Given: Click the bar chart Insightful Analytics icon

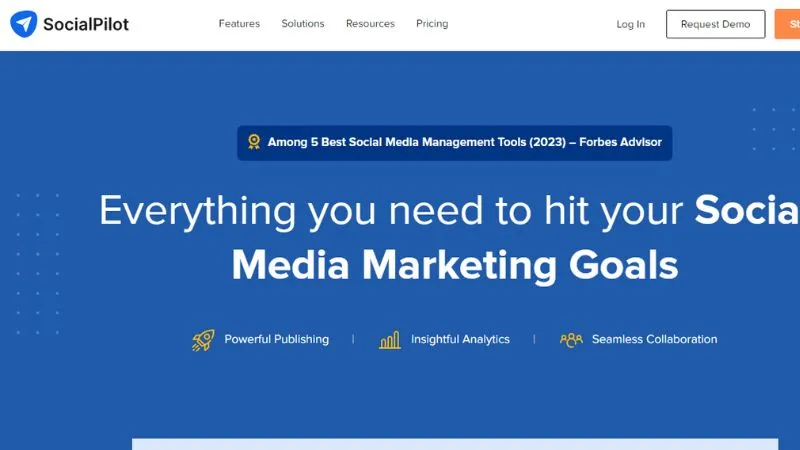Looking at the screenshot, I should coord(390,340).
